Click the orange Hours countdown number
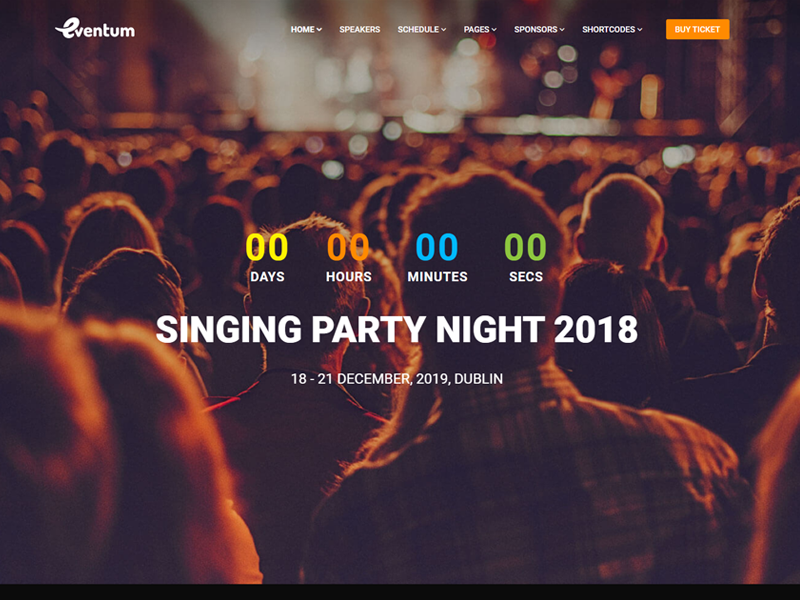800x600 pixels. click(348, 247)
